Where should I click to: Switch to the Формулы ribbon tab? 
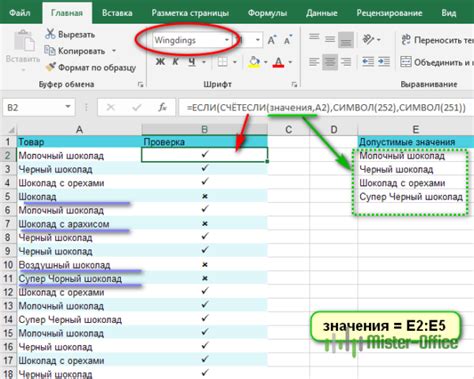click(267, 13)
